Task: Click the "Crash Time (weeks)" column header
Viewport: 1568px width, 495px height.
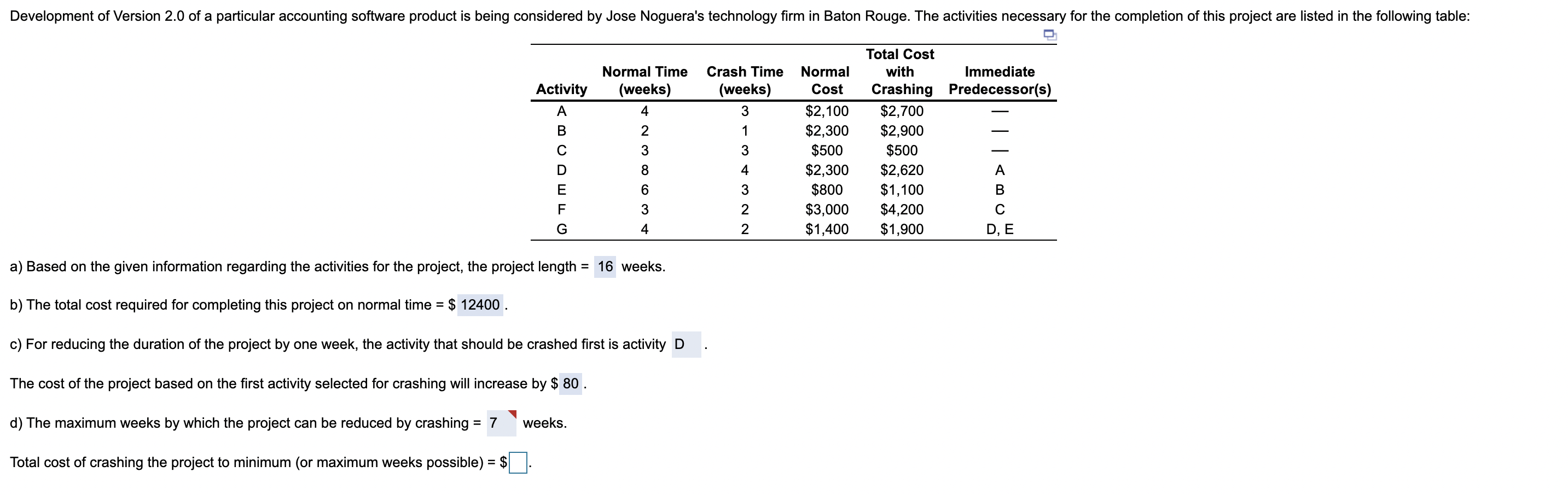Action: coord(746,80)
